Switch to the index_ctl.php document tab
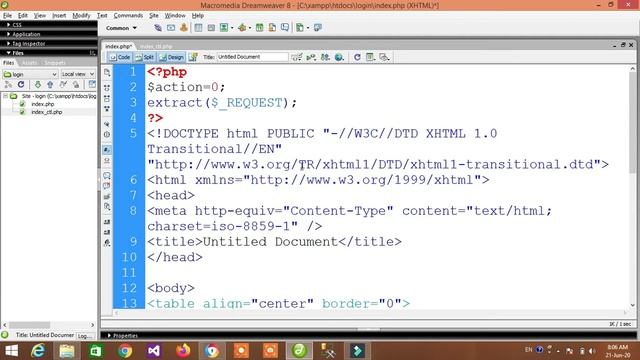Image resolution: width=640 pixels, height=360 pixels. (x=156, y=47)
